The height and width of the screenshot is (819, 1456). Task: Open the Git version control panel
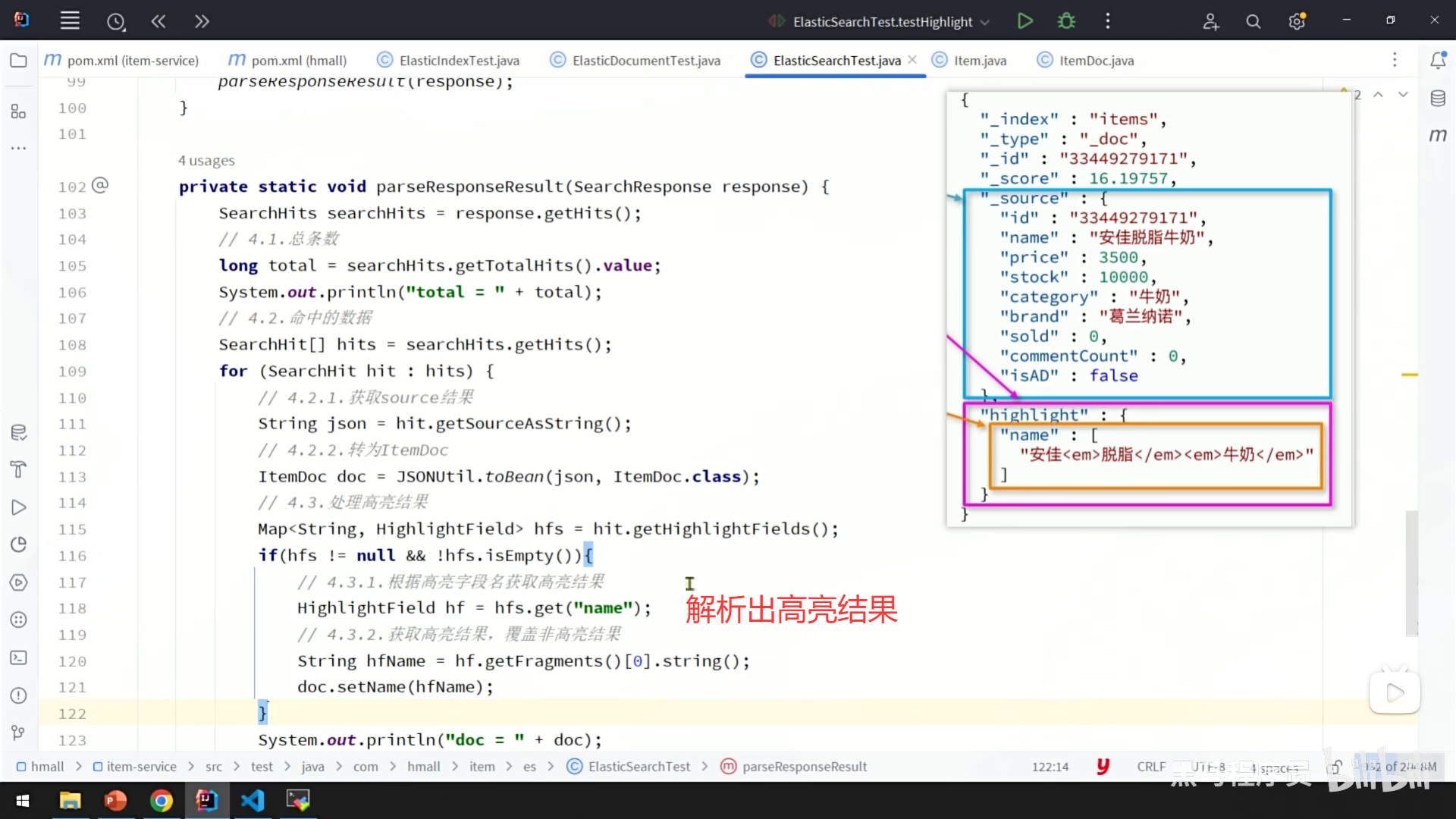pos(18,733)
